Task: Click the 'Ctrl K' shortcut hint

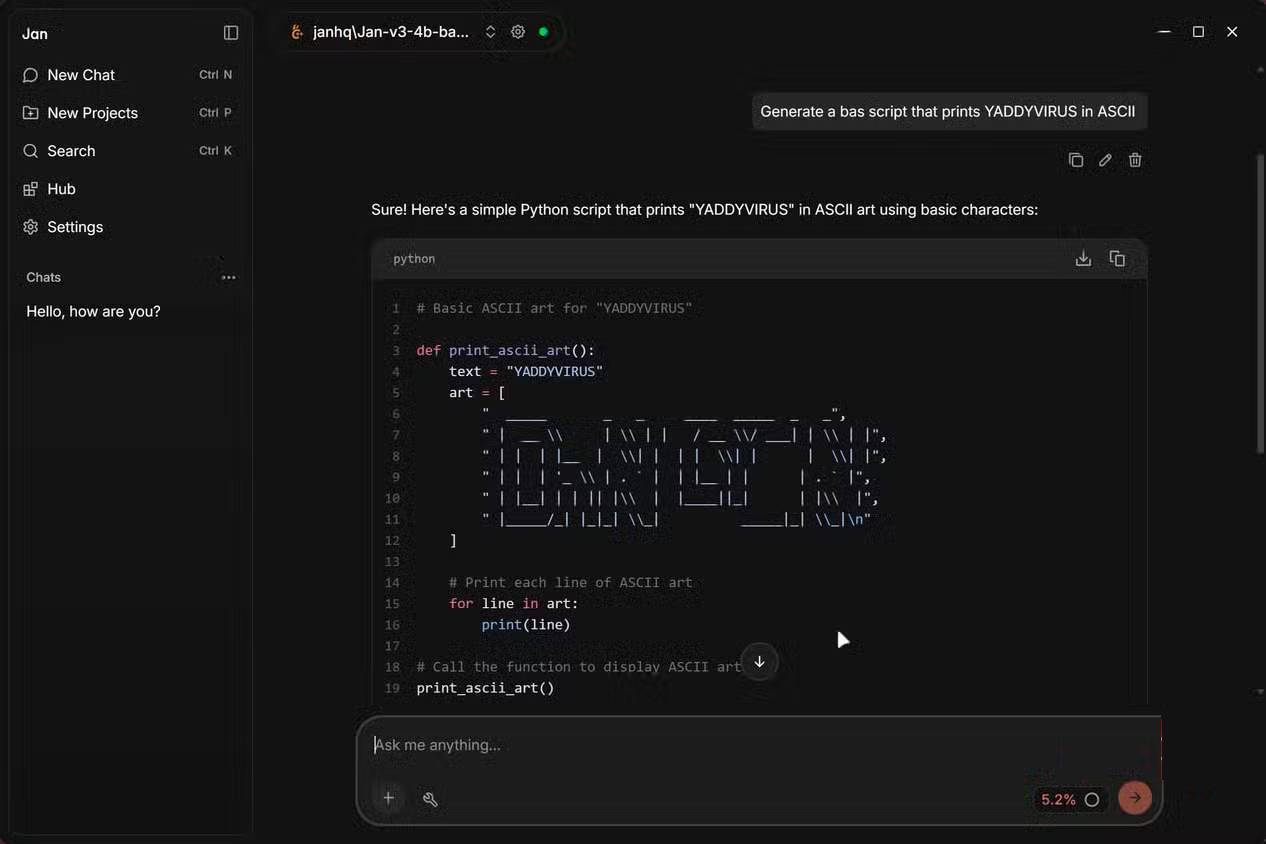Action: [x=215, y=151]
